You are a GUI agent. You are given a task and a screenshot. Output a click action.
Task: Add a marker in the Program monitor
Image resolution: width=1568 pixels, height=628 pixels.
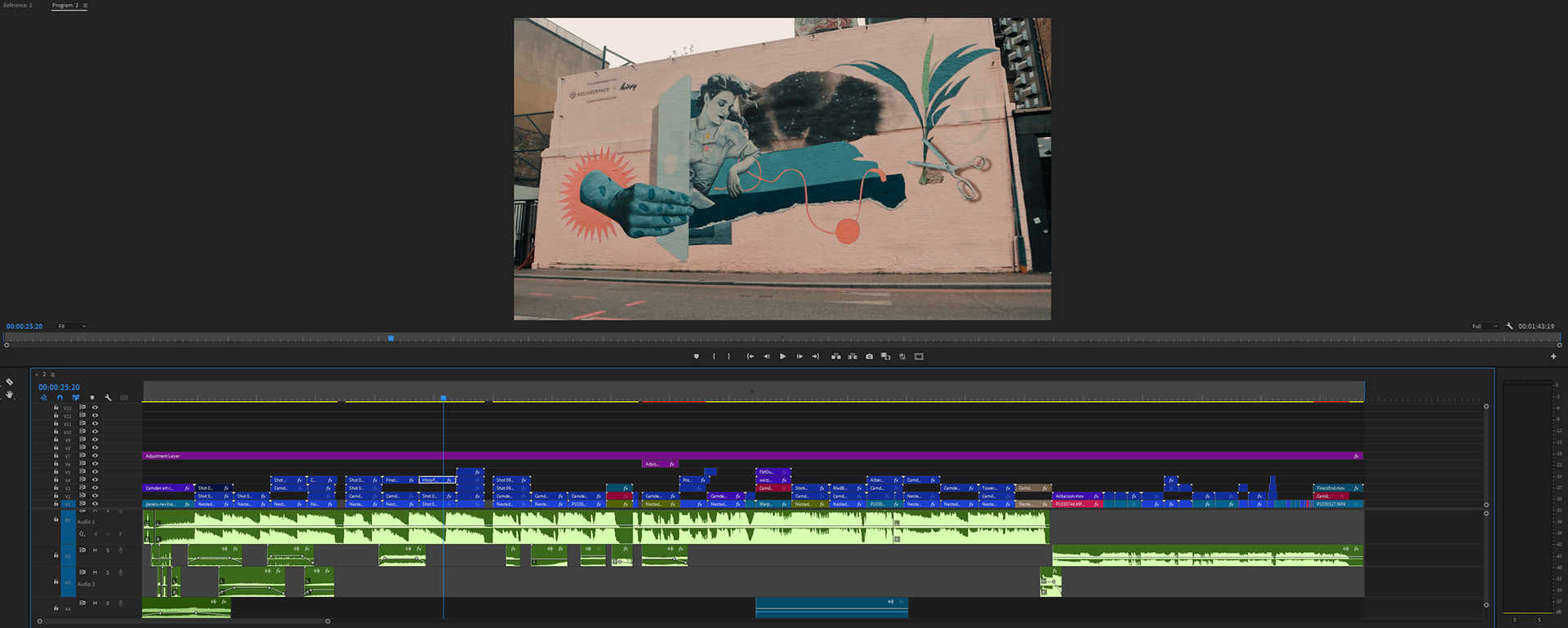pos(696,356)
